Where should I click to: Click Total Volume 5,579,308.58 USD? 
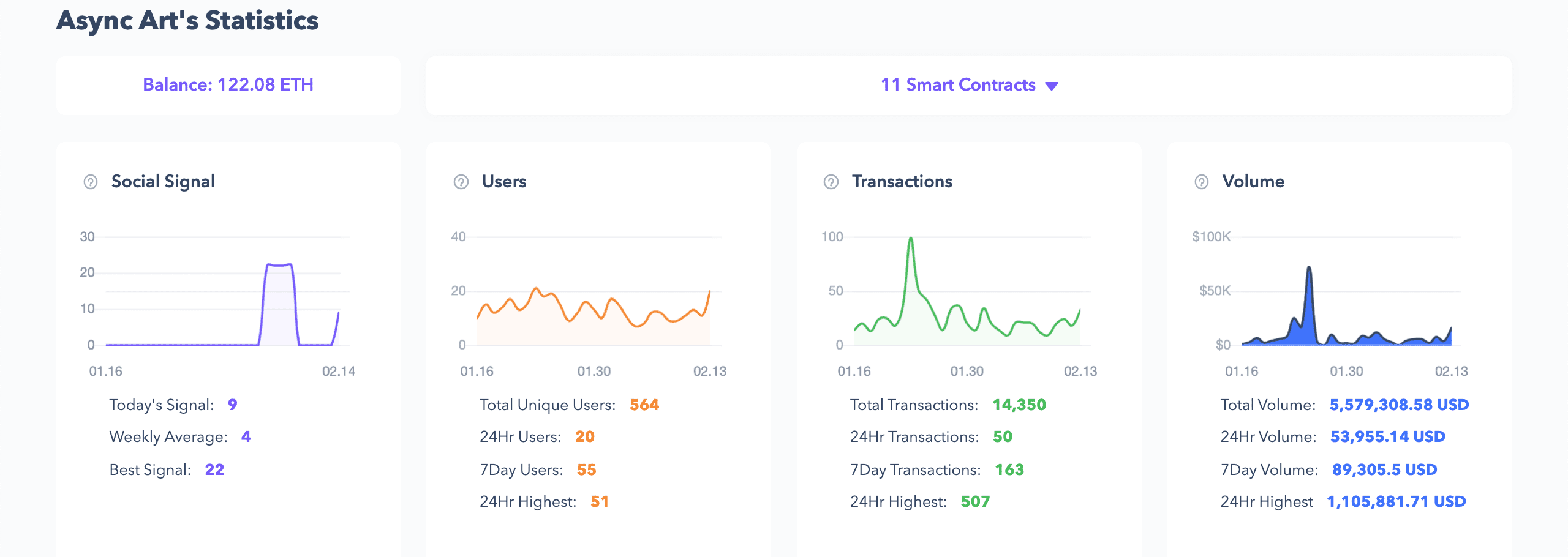tap(1399, 405)
